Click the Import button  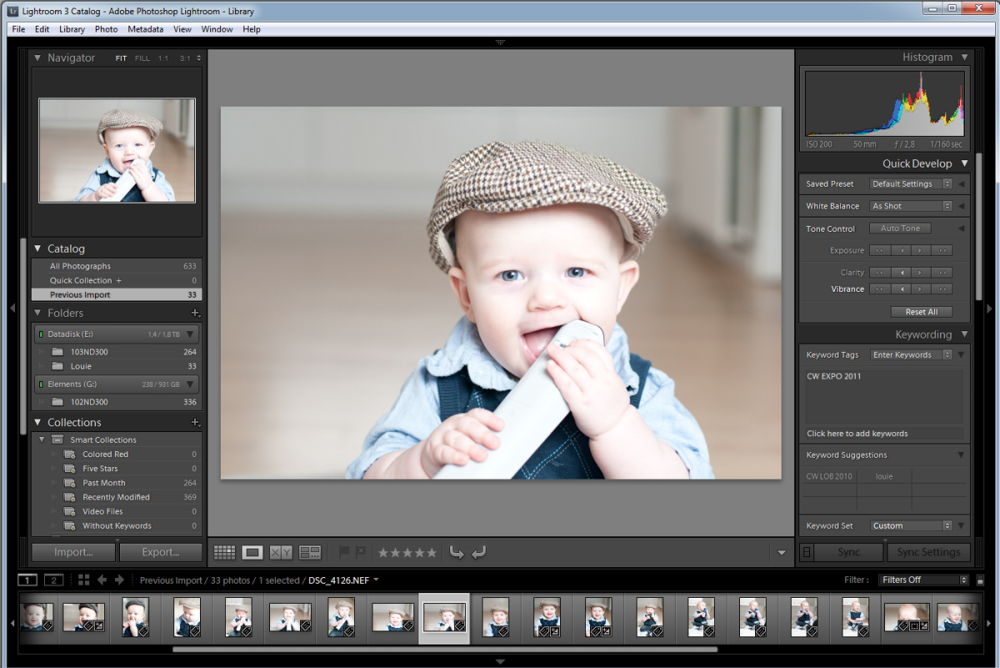[73, 552]
